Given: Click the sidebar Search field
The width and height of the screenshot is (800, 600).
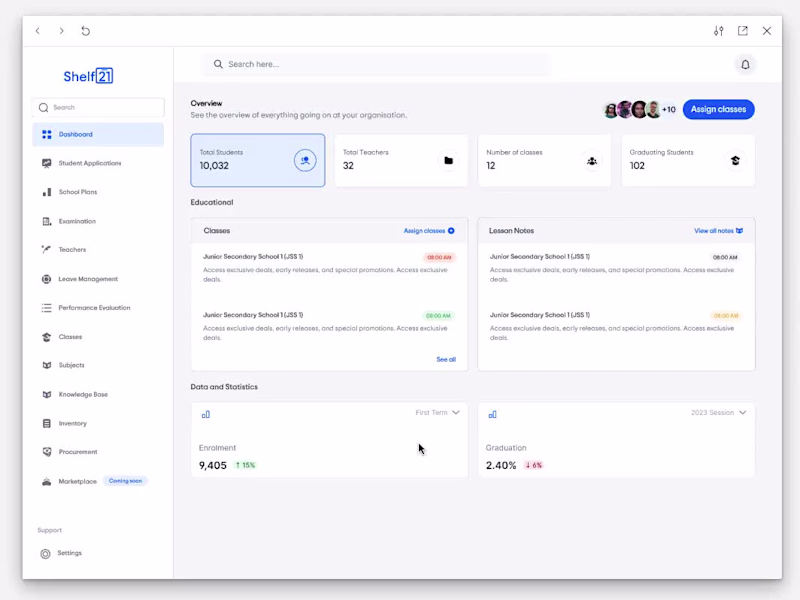Looking at the screenshot, I should tap(98, 107).
